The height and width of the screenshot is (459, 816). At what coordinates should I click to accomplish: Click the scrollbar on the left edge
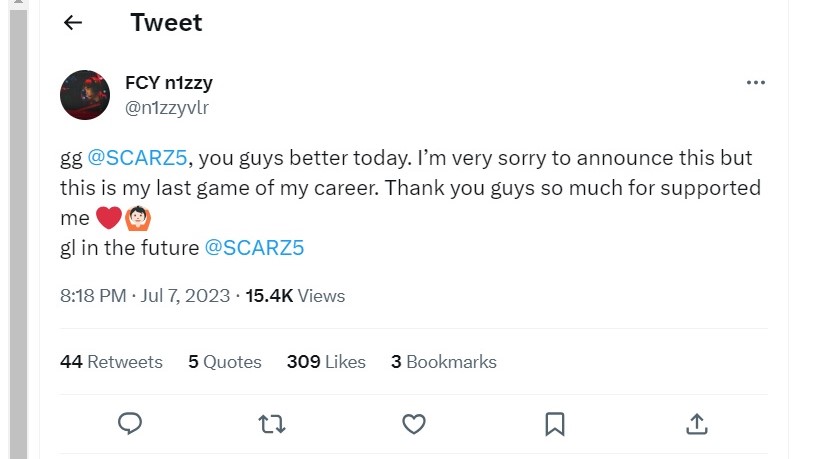click(x=17, y=230)
